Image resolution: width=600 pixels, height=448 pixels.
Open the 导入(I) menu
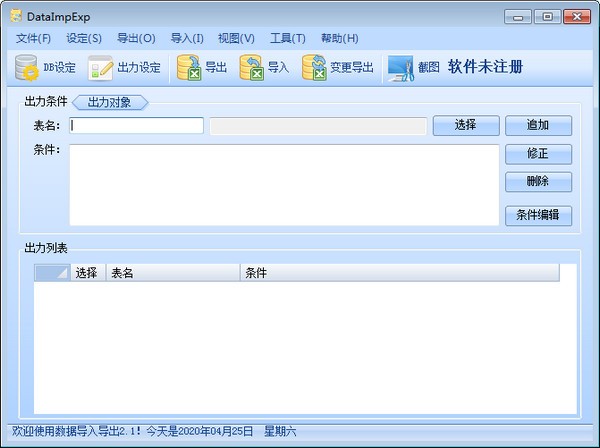(187, 38)
